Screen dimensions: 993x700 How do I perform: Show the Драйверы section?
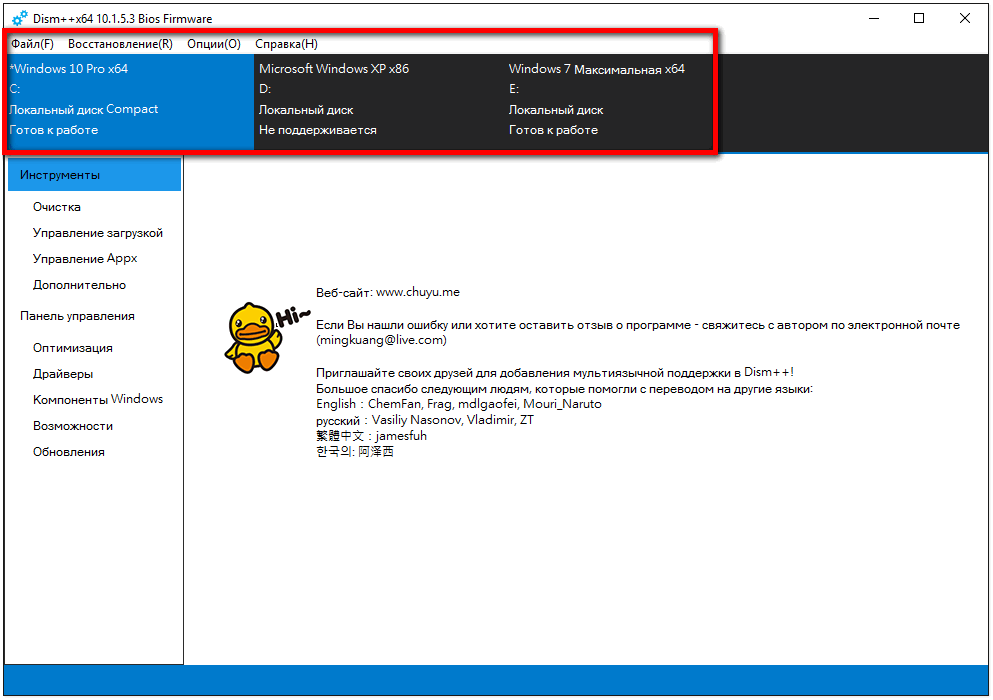tap(63, 374)
